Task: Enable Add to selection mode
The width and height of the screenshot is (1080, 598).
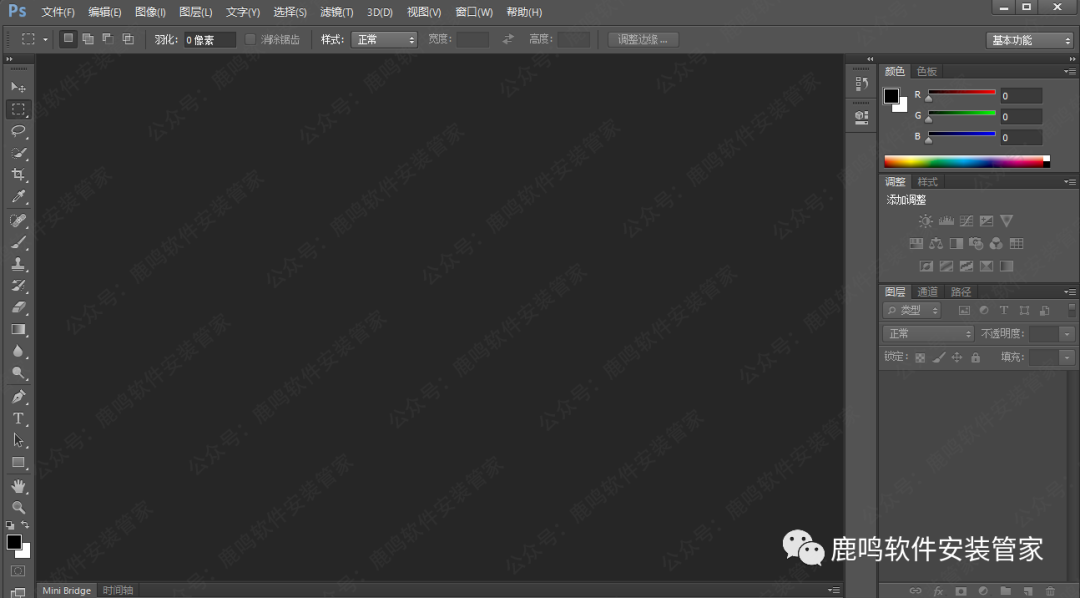Action: point(88,40)
